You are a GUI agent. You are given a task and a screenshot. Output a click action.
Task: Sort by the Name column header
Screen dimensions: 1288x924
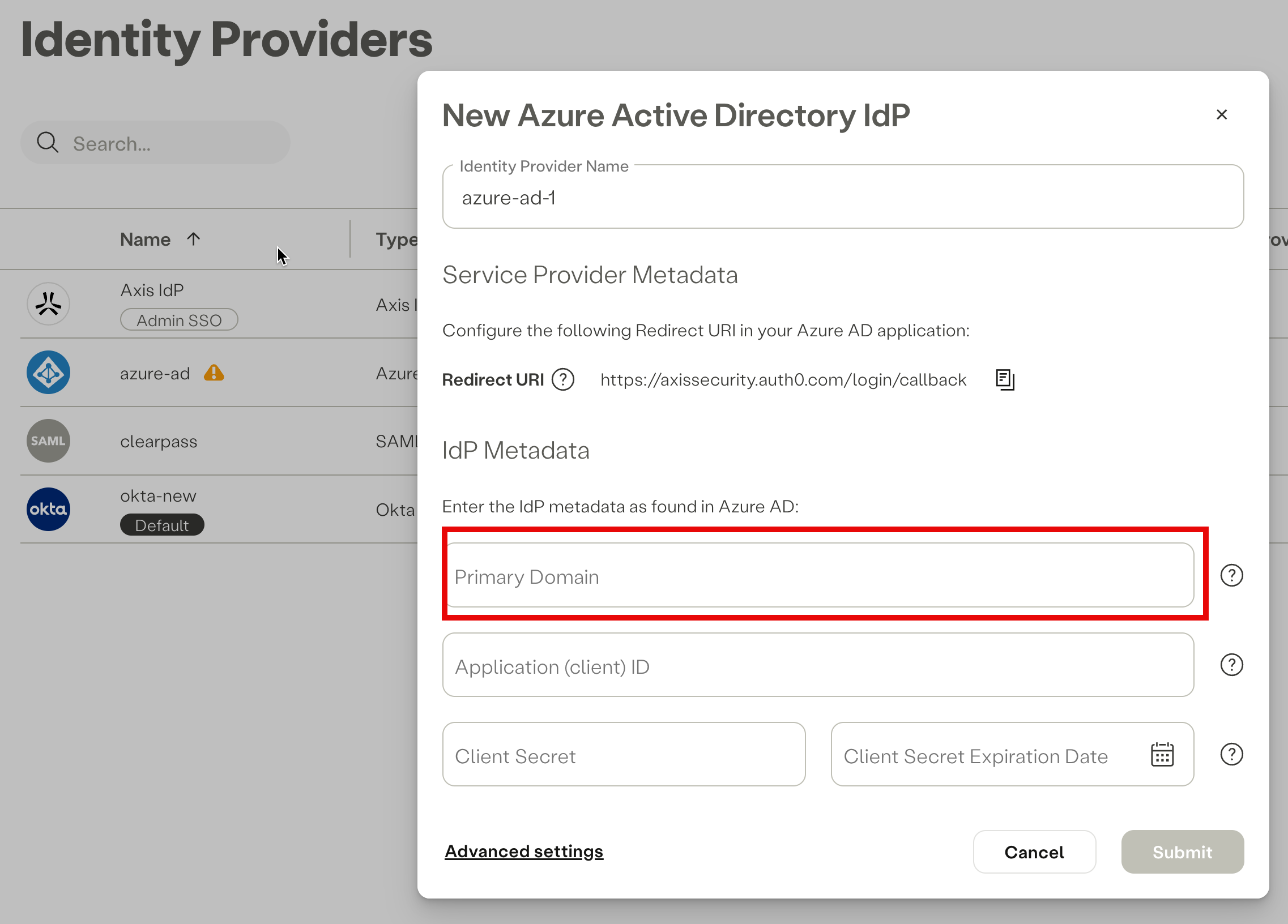click(145, 239)
